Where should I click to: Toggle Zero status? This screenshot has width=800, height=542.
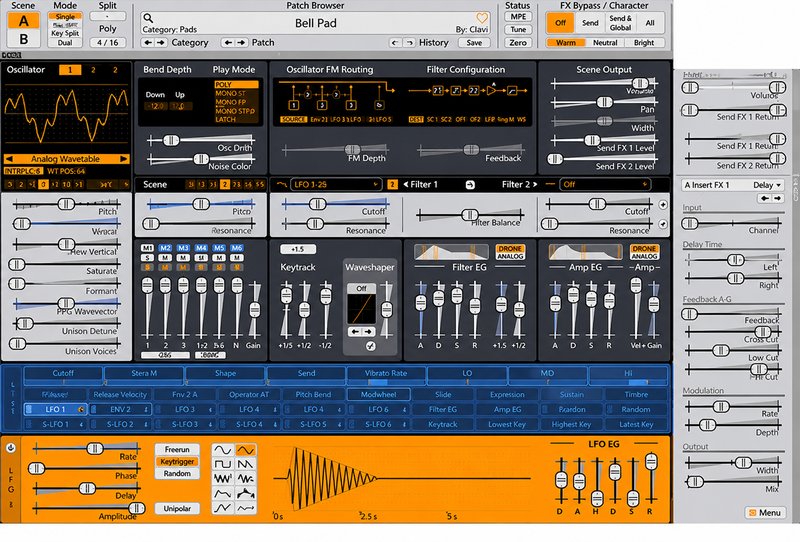click(518, 43)
